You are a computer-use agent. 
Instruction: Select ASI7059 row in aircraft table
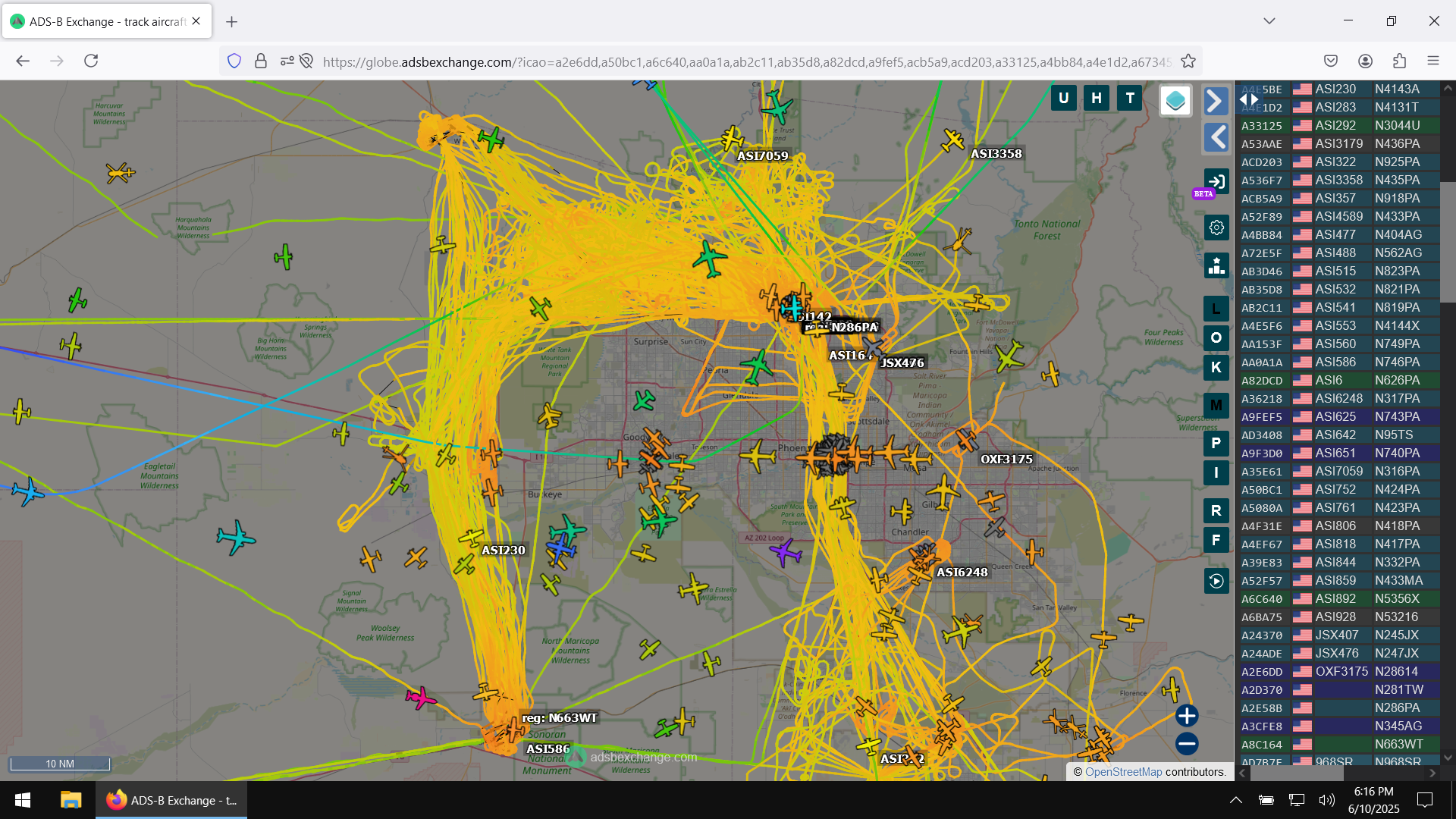point(1339,472)
